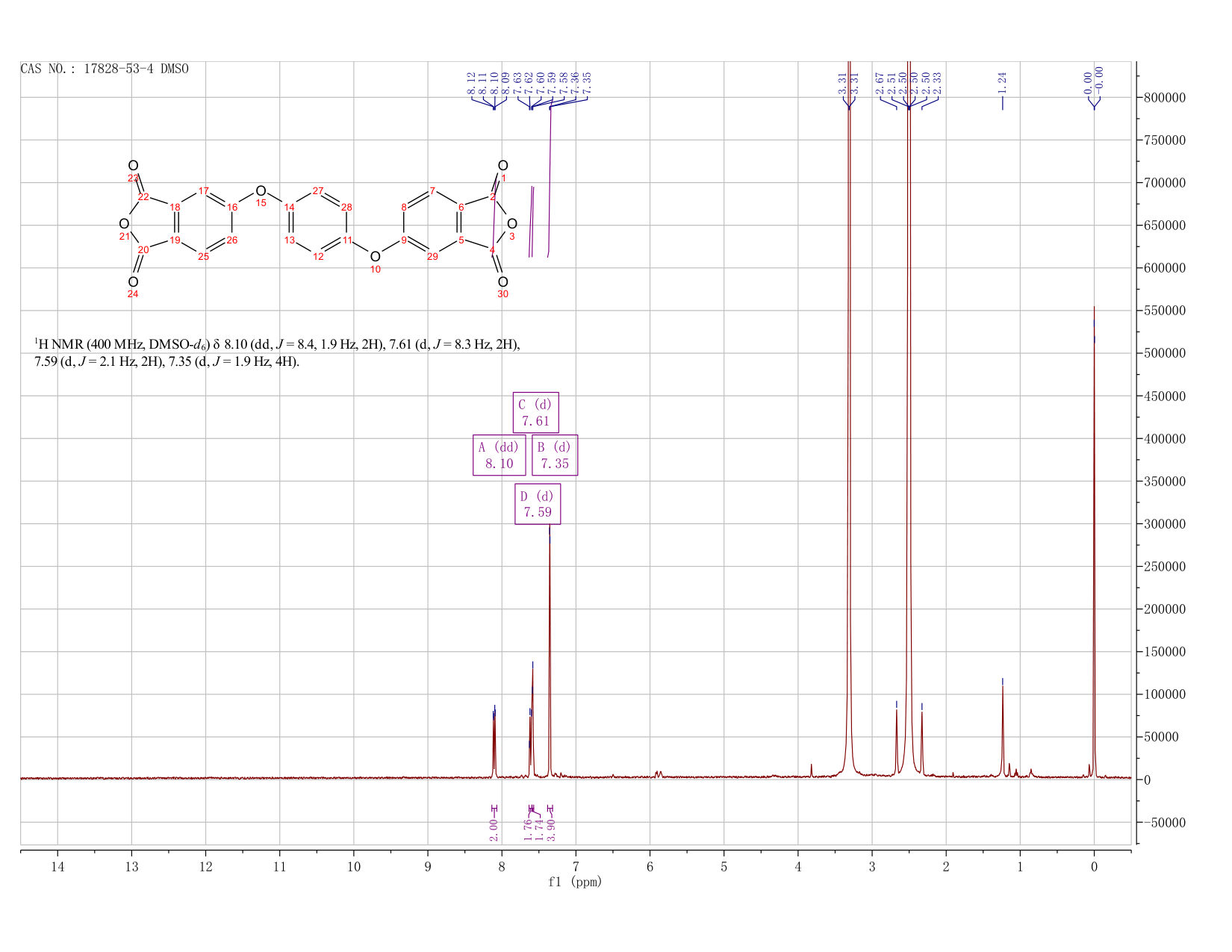Click red atom label 25 in structure

(203, 257)
